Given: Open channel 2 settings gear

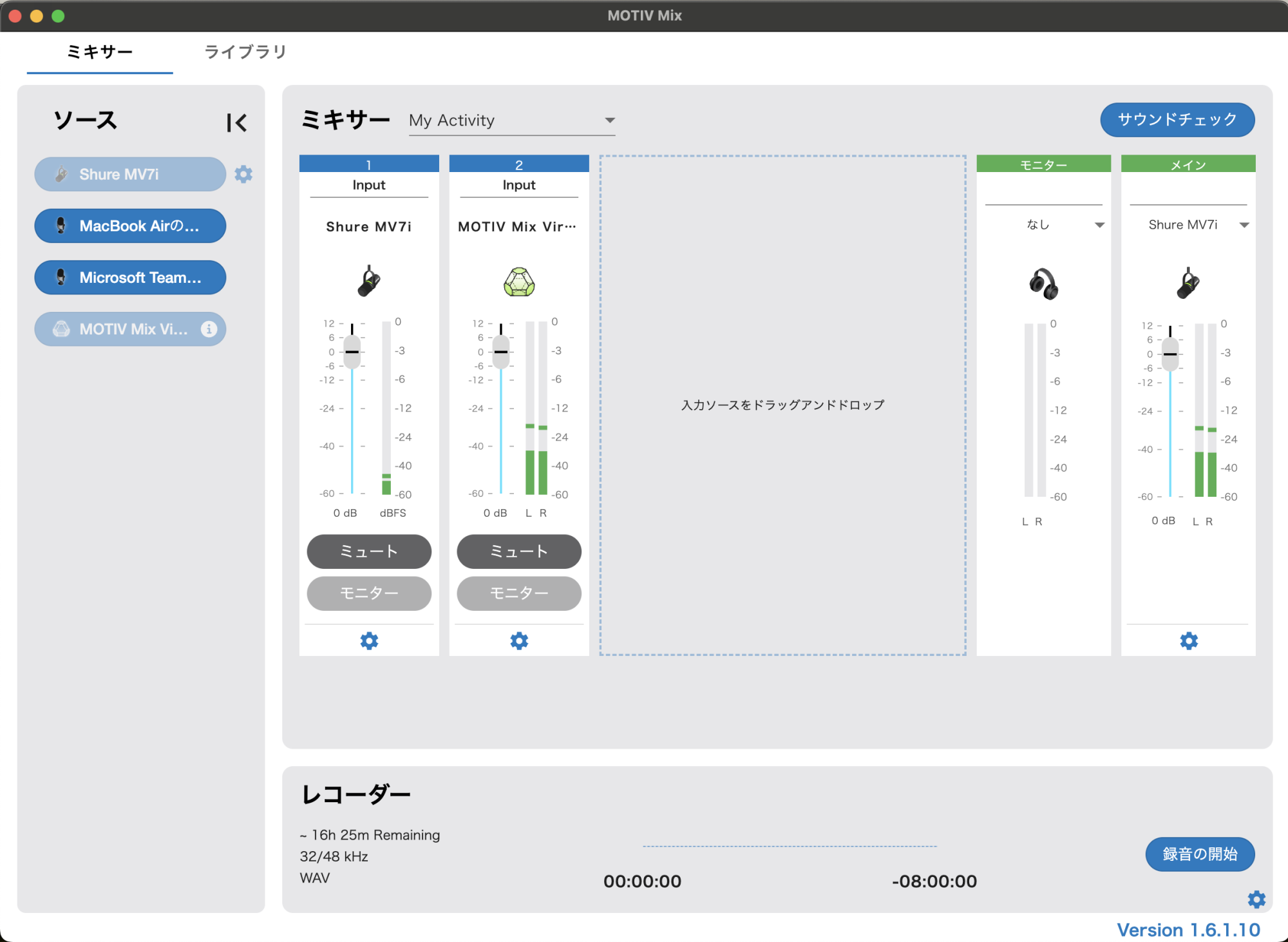Looking at the screenshot, I should coord(519,640).
